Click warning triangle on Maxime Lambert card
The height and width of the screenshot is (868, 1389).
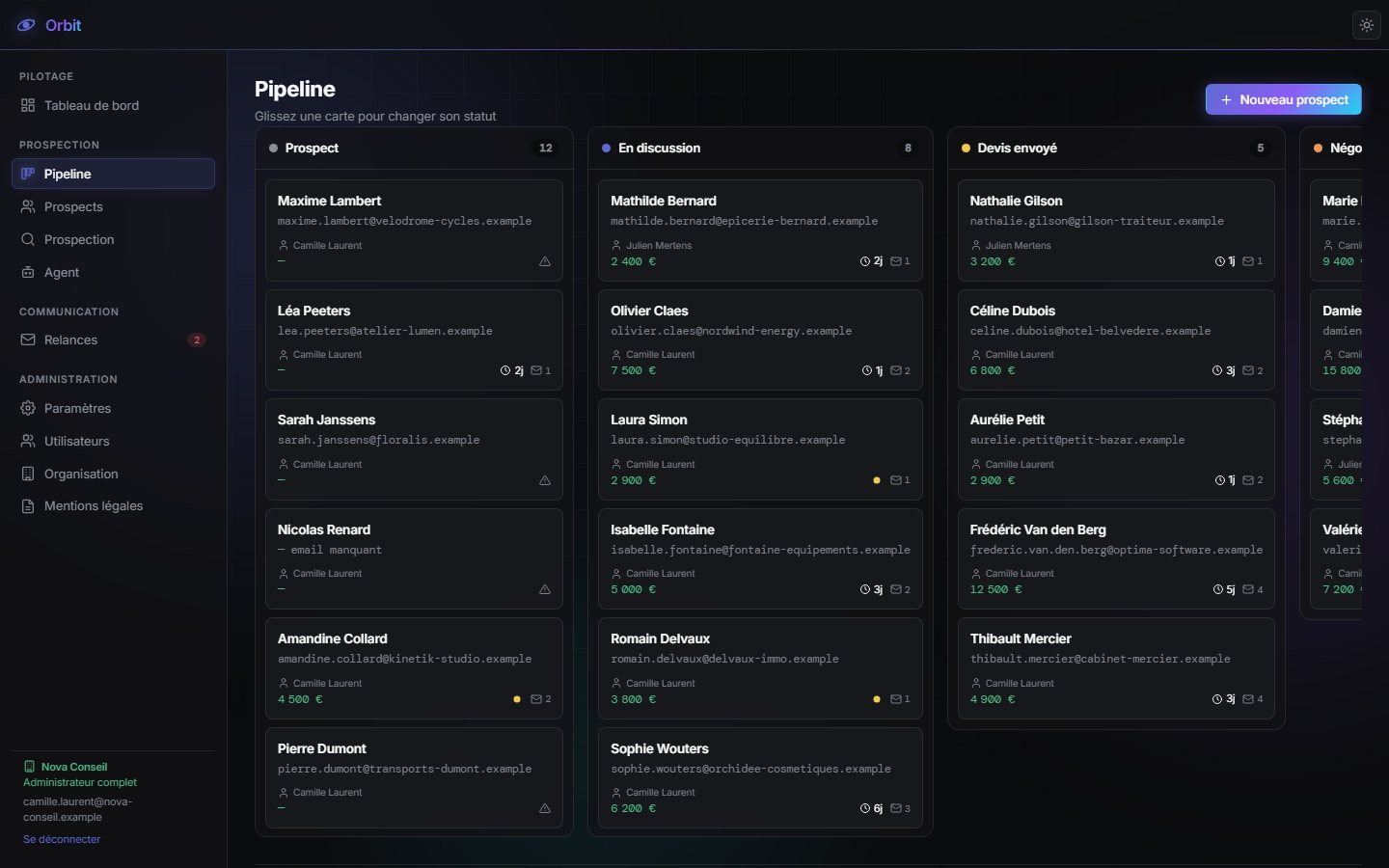(x=545, y=261)
